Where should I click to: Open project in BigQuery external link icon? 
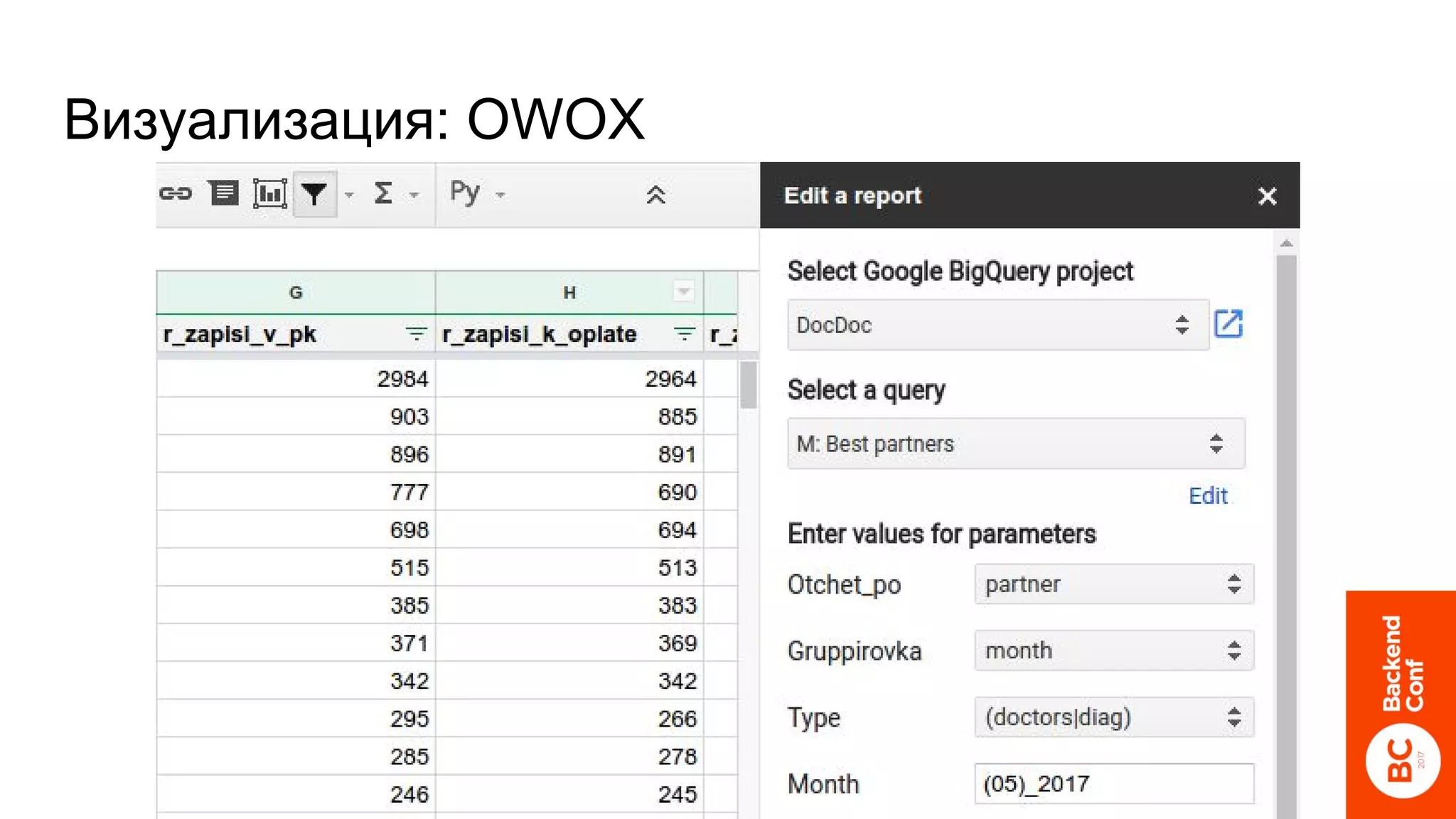(1228, 324)
